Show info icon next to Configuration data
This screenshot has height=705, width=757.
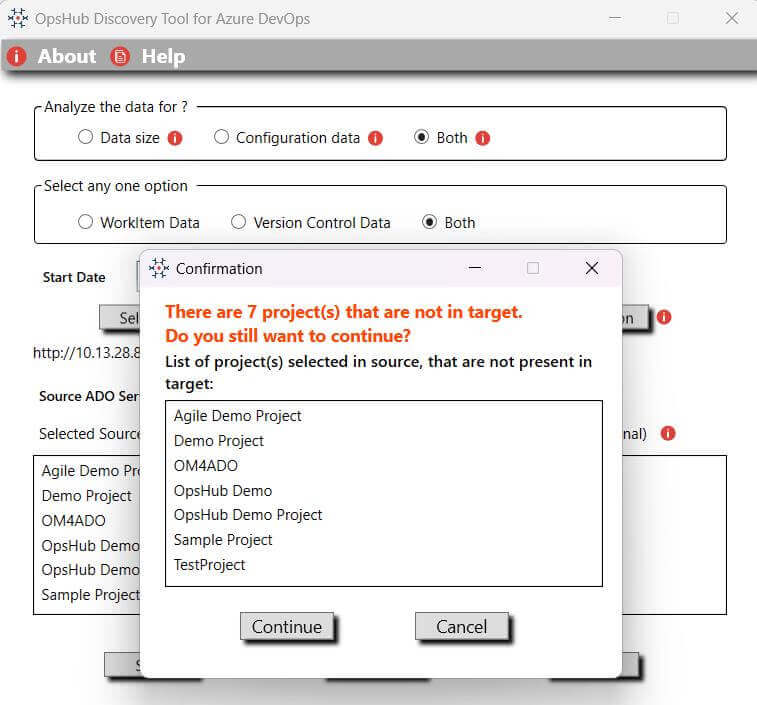[x=375, y=139]
